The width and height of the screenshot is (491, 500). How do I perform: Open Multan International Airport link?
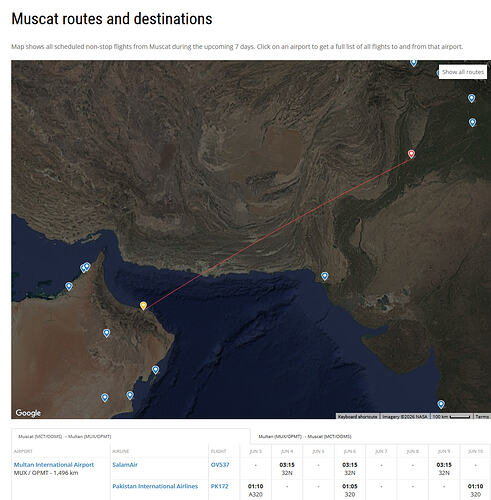click(54, 464)
